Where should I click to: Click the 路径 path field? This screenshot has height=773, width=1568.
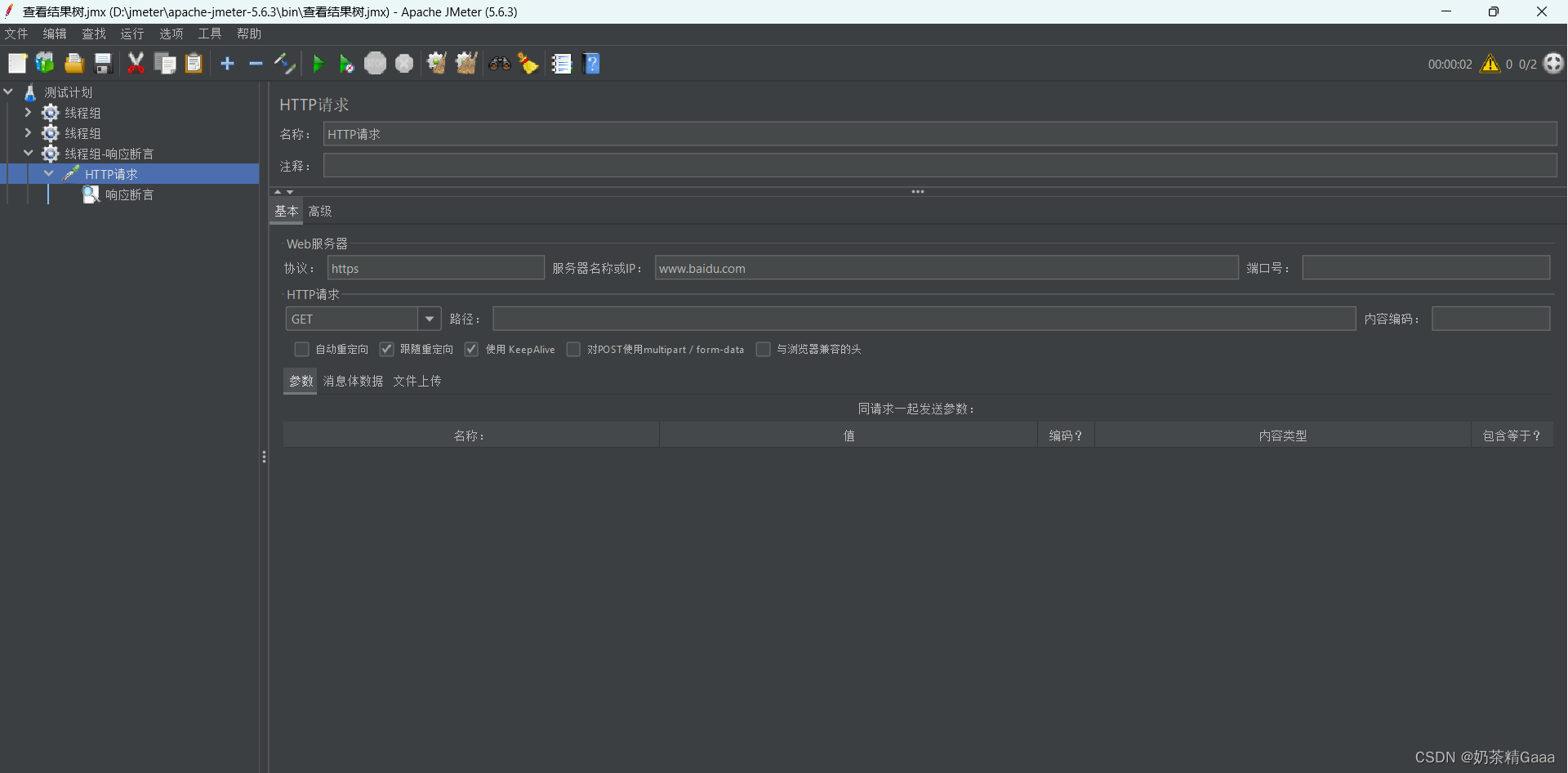point(924,319)
